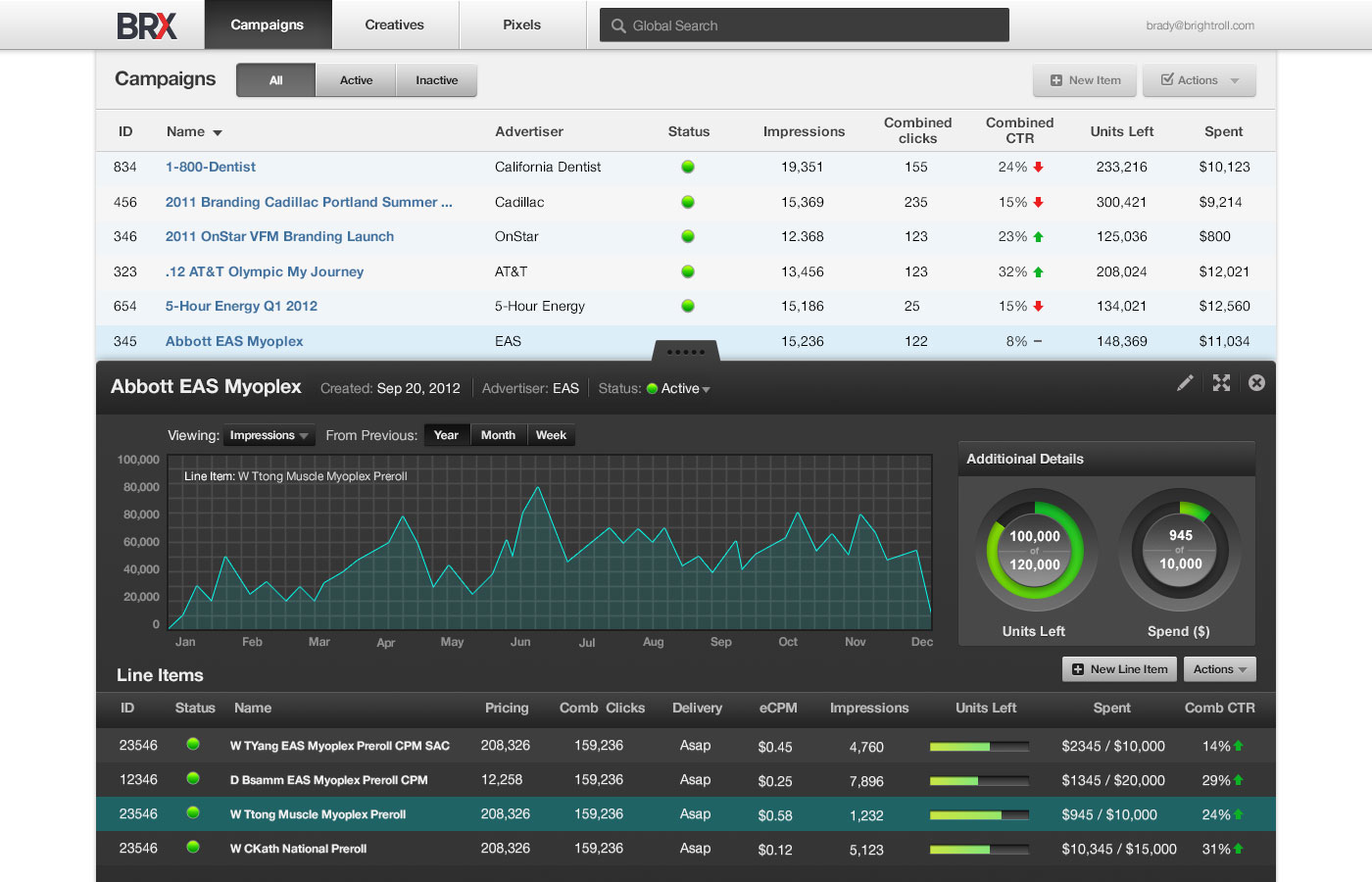Click up arrow next to 31% Comb CTR
This screenshot has width=1372, height=882.
click(1239, 849)
